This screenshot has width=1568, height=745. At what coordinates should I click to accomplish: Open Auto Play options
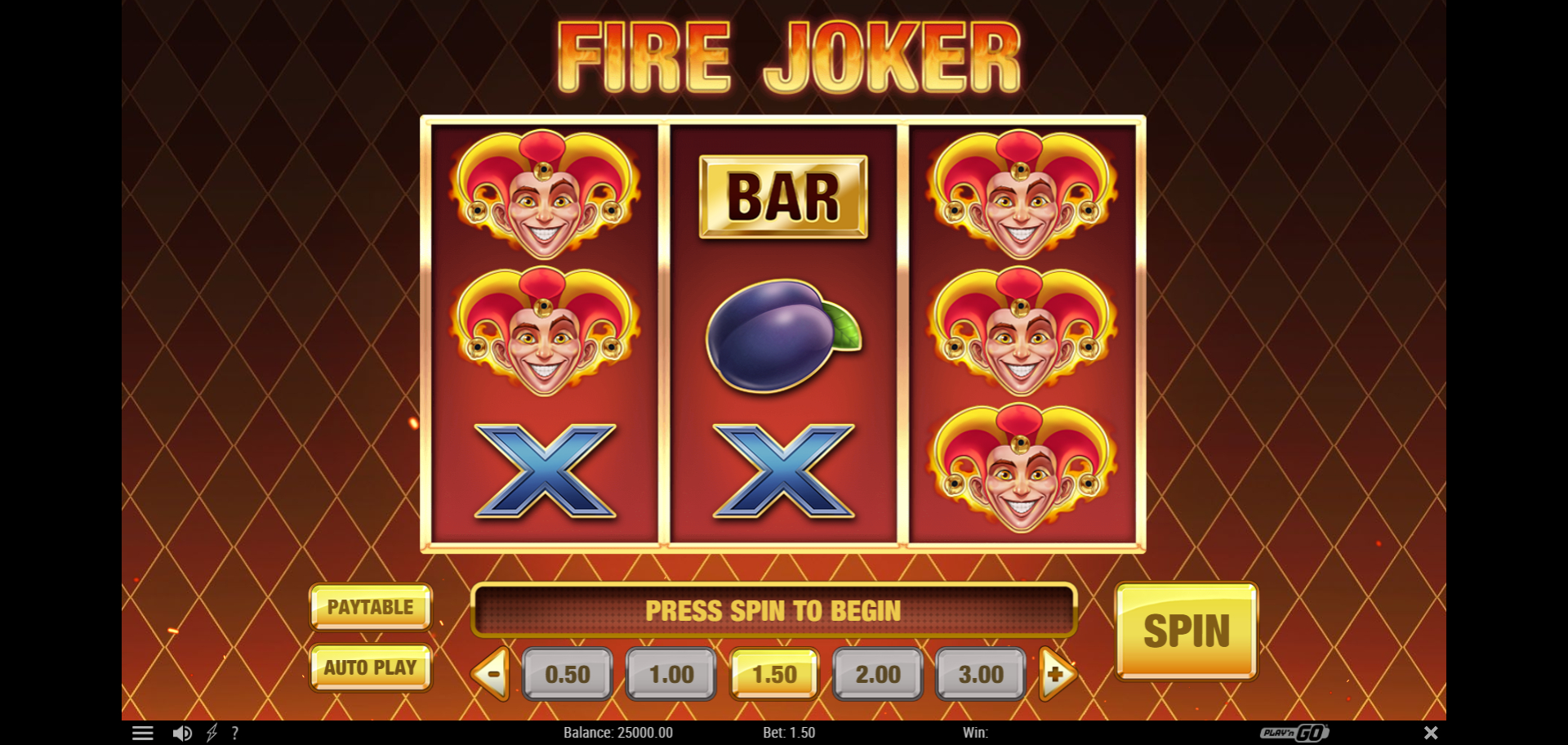371,667
